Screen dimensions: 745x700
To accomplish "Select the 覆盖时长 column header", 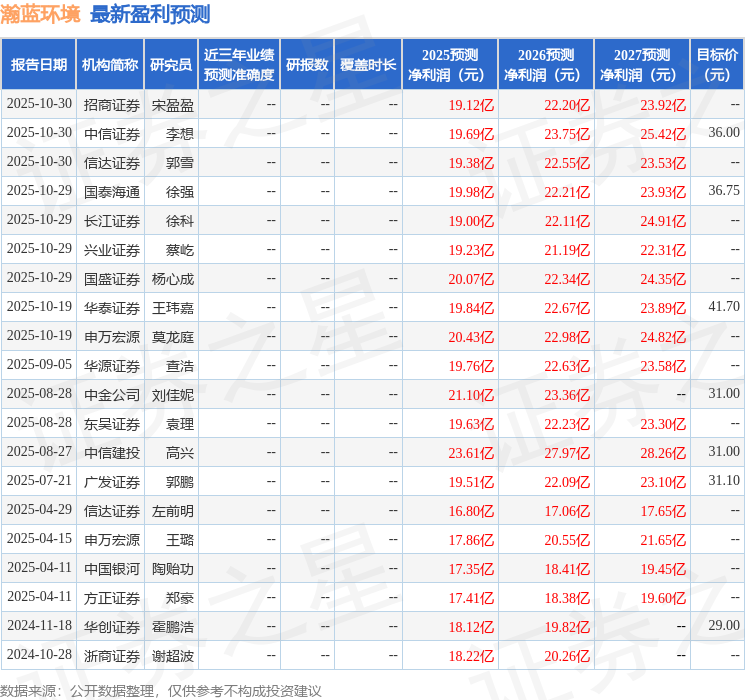I will tap(368, 65).
